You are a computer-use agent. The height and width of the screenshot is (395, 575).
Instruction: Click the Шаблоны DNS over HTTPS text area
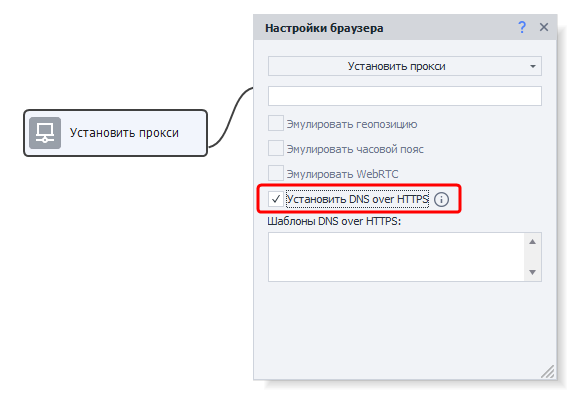(x=396, y=257)
